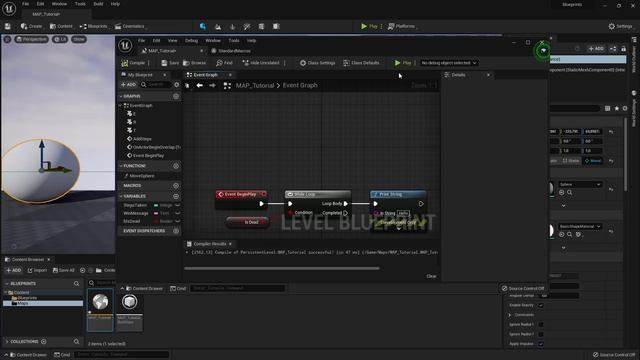This screenshot has width=640, height=360.
Task: Open the BasicShapeMaterial dropdown
Action: (x=580, y=226)
